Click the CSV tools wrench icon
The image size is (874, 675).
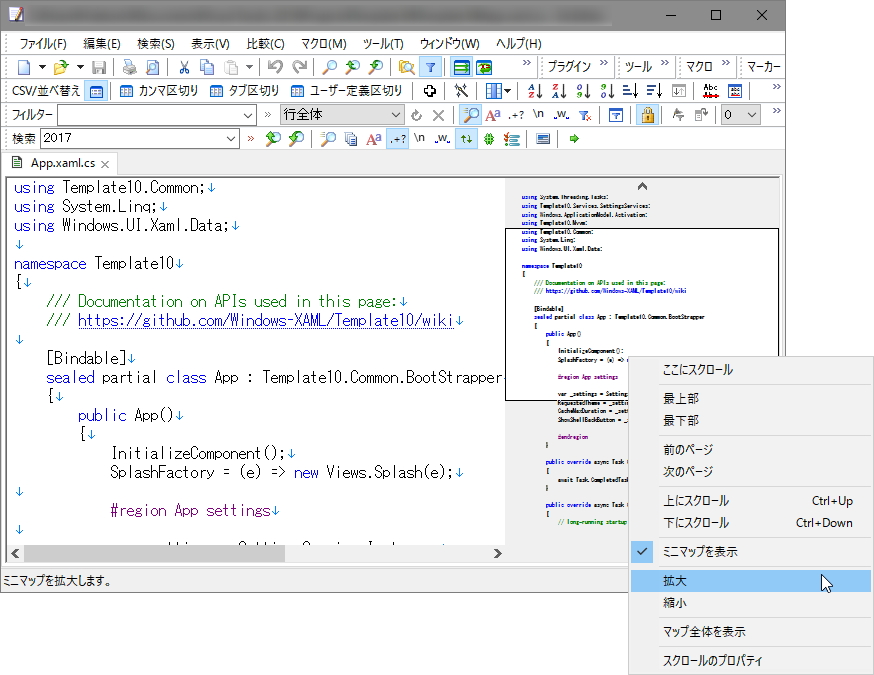coord(461,90)
